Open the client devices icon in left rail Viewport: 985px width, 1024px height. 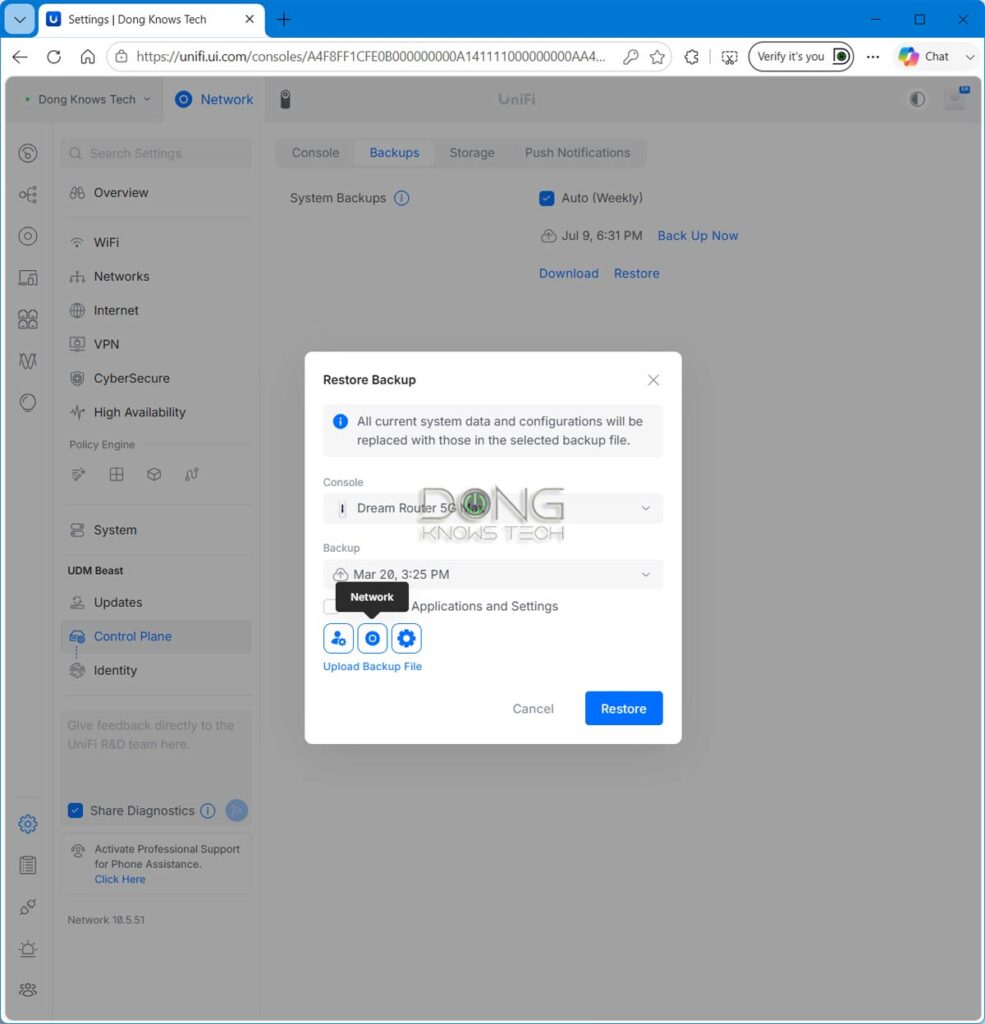[x=27, y=278]
